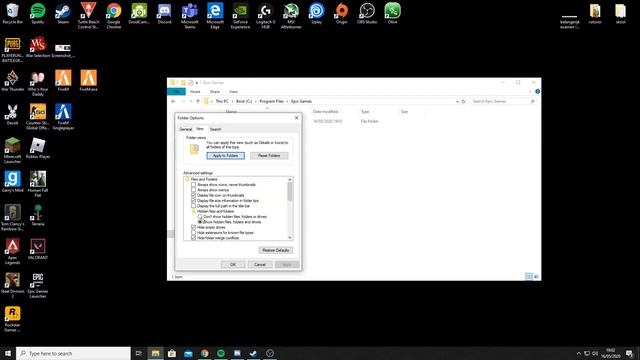Open GeForce Experience desktop icon
Viewport: 640px width, 360px height.
click(240, 16)
